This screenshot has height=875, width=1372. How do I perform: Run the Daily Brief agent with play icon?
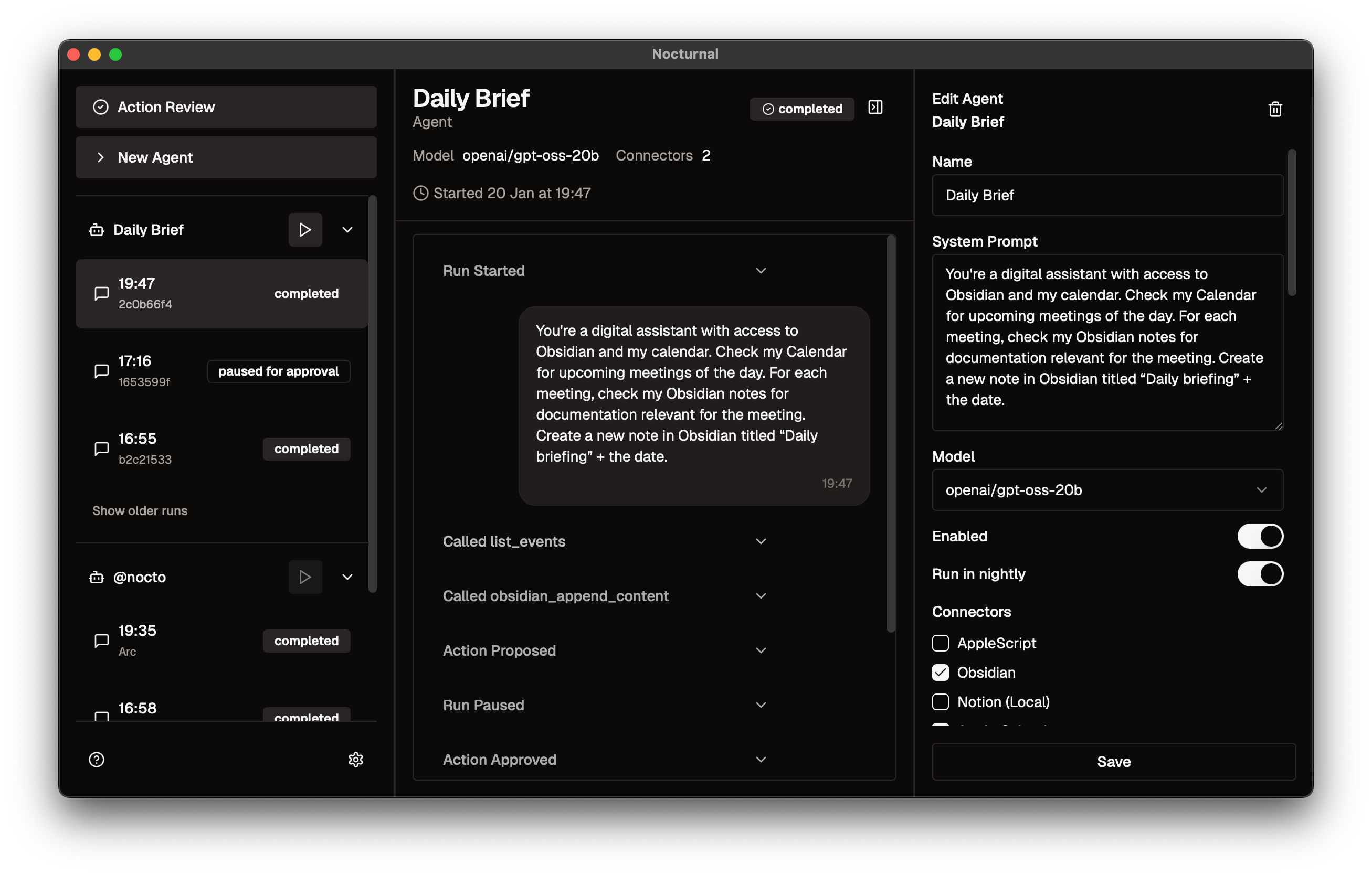(305, 229)
